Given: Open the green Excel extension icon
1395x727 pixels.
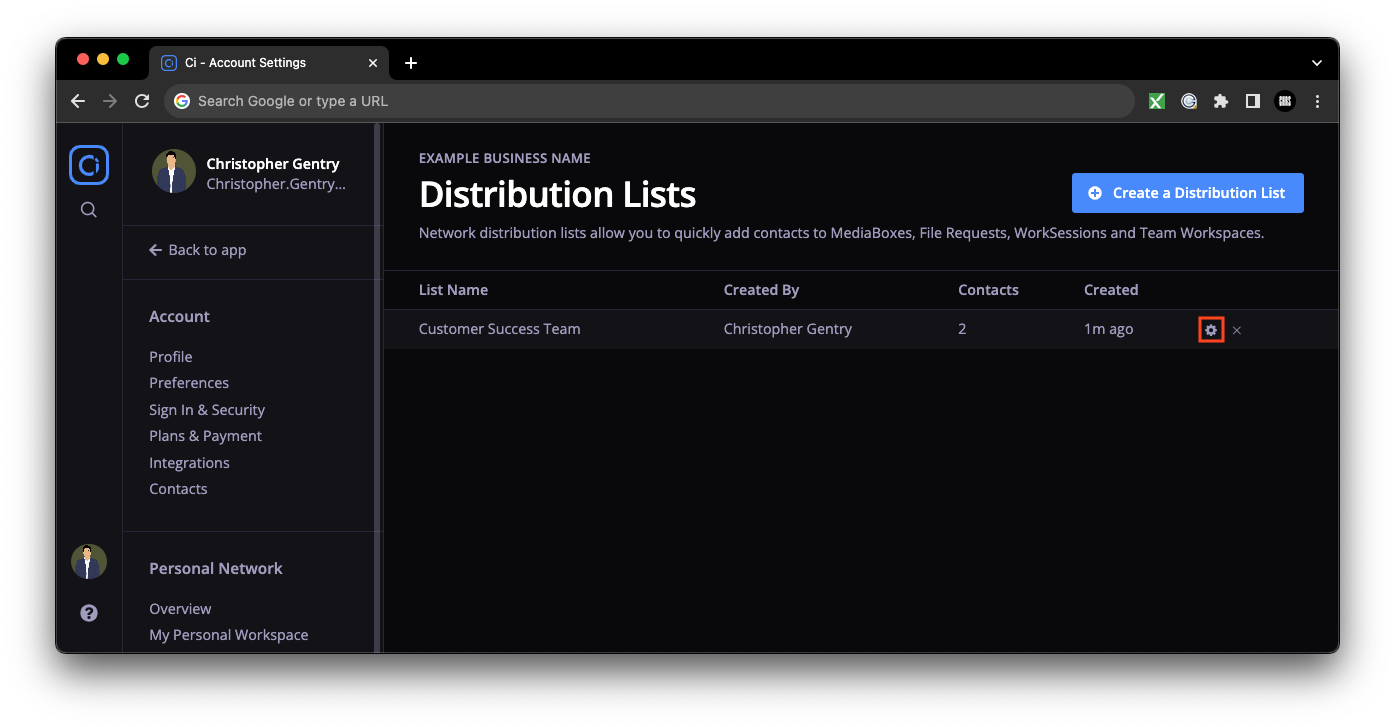Looking at the screenshot, I should point(1157,101).
